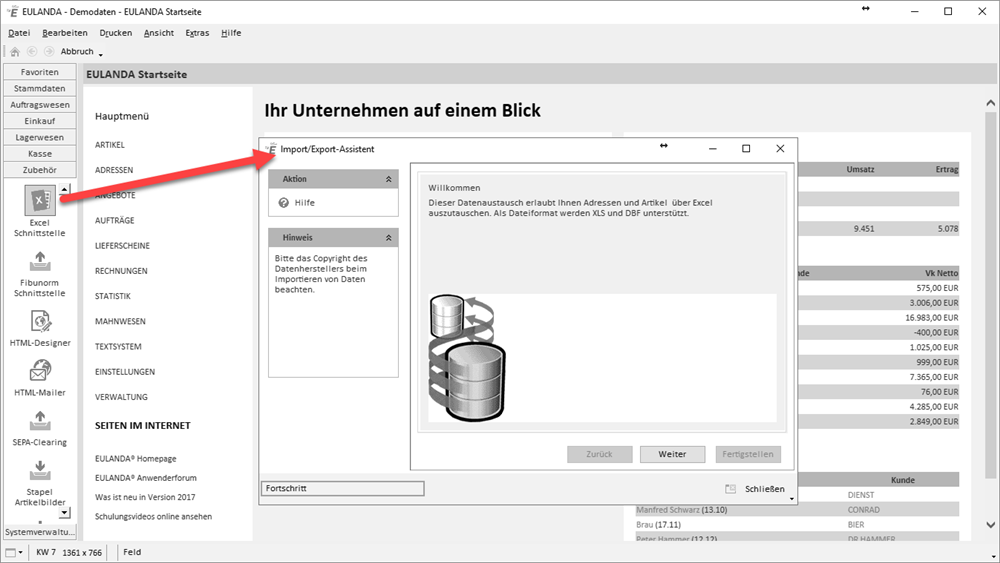Open the Ansicht menu
The width and height of the screenshot is (1000, 563).
[158, 33]
